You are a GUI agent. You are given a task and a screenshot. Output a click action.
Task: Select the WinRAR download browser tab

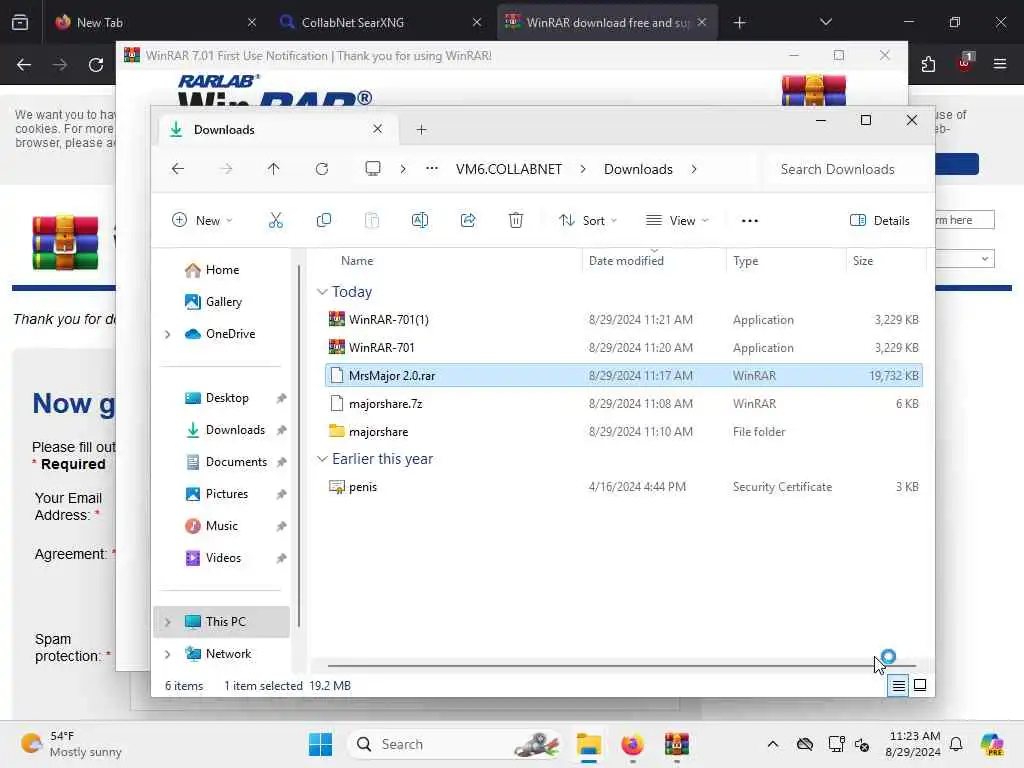coord(607,22)
